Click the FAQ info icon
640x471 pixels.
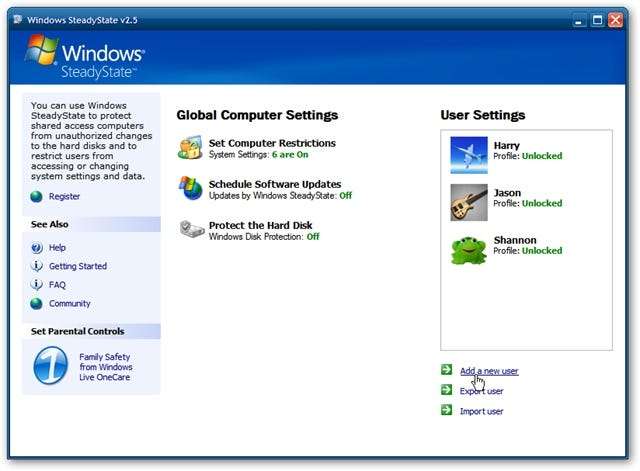(x=36, y=284)
